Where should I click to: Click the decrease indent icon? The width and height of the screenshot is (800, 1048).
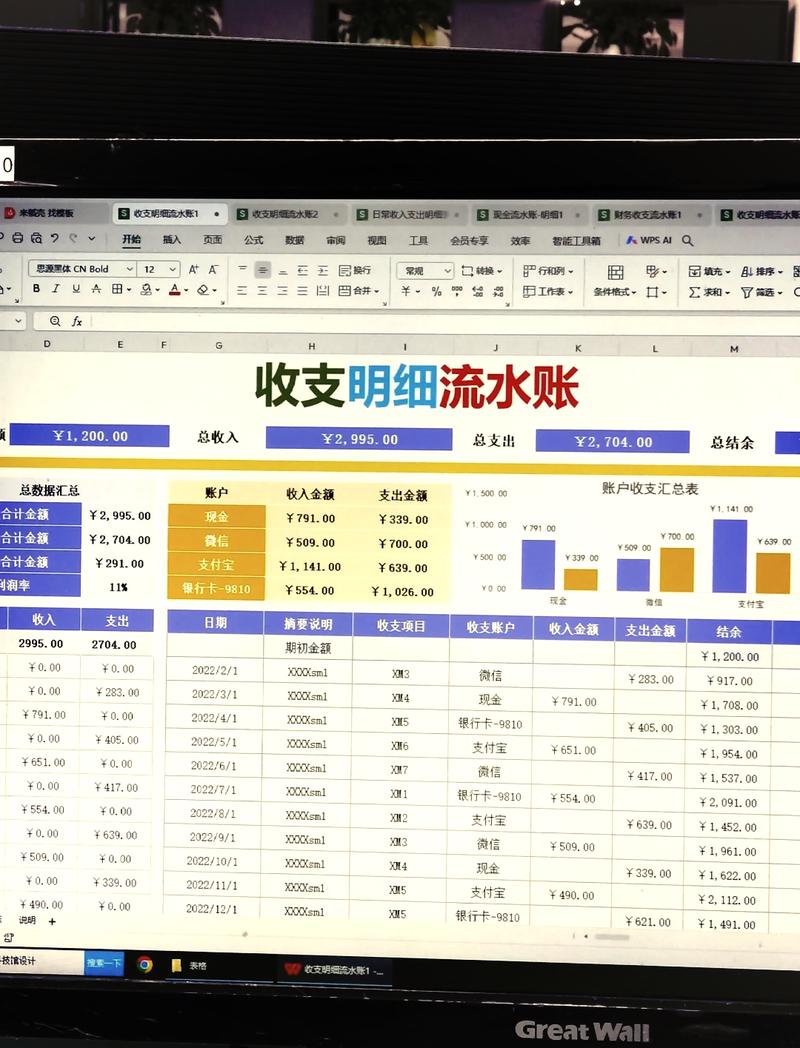(303, 270)
